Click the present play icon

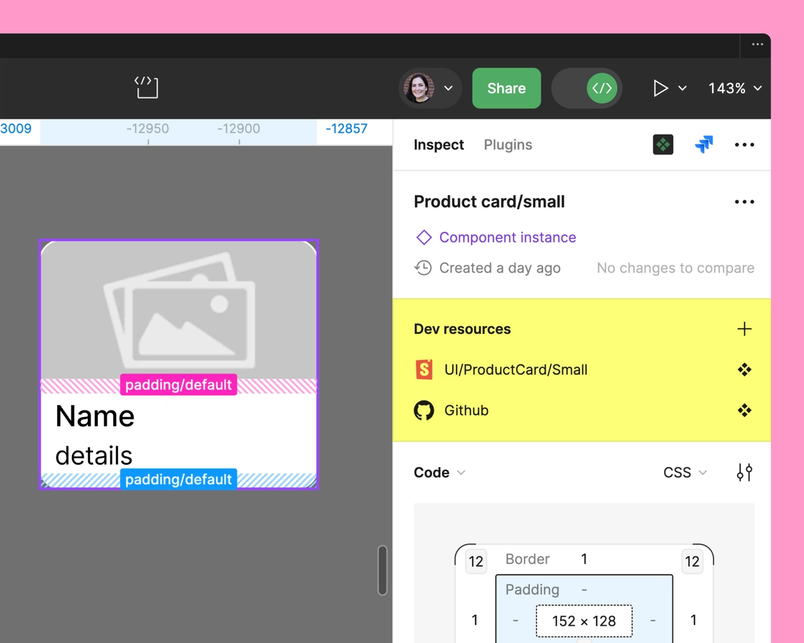click(659, 88)
